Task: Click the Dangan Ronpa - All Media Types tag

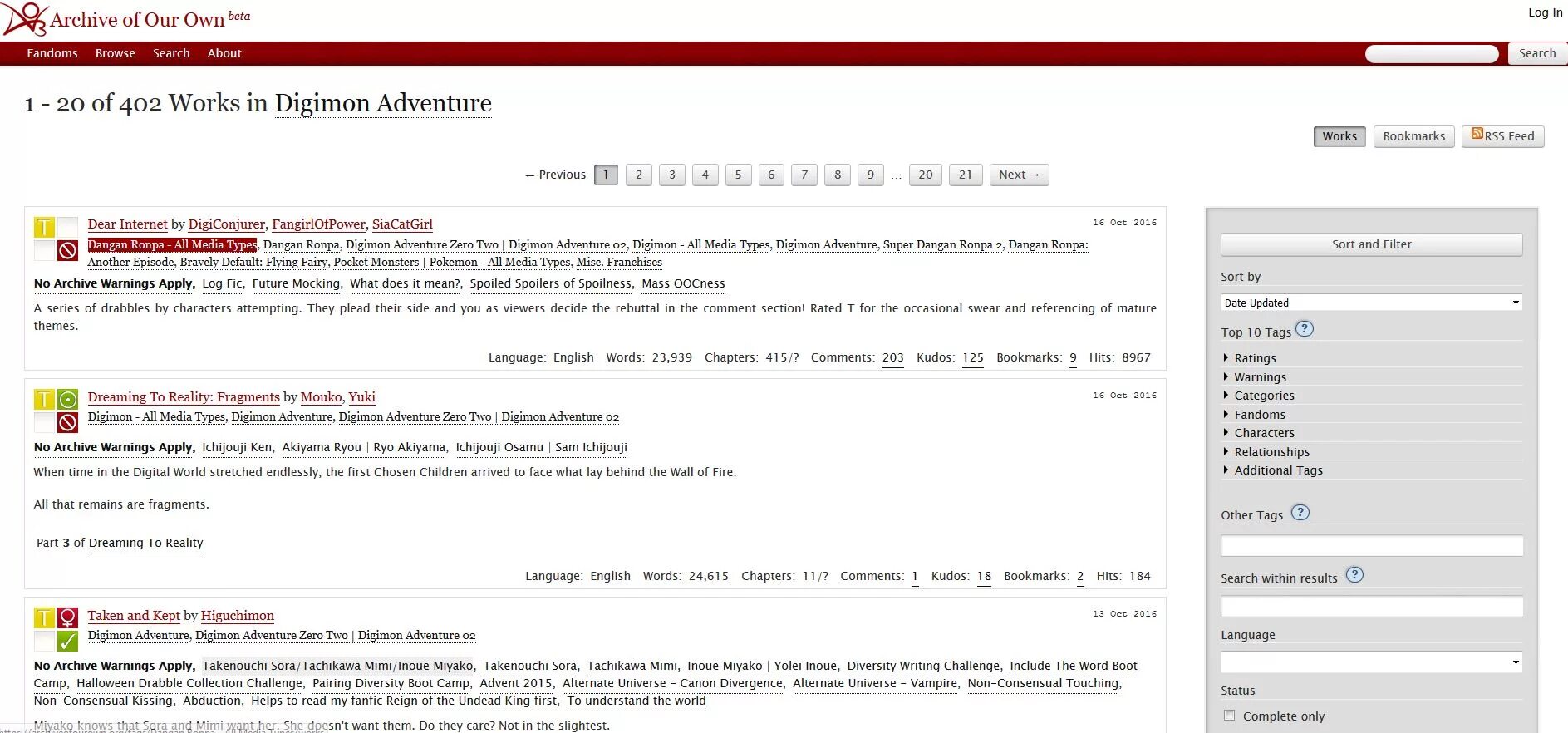Action: tap(172, 244)
